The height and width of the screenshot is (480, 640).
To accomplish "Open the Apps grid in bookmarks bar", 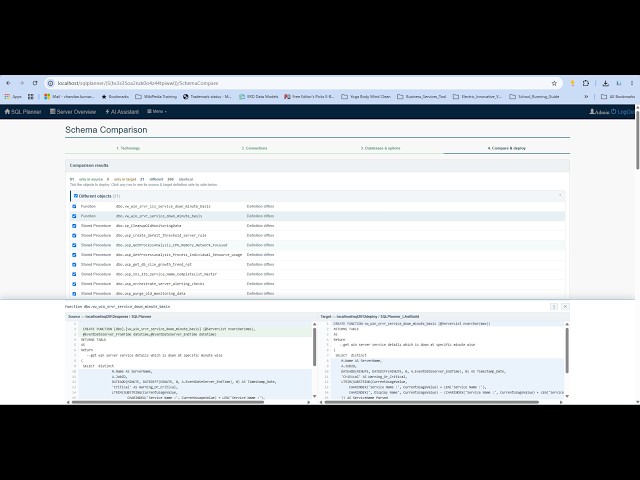I will [x=13, y=97].
